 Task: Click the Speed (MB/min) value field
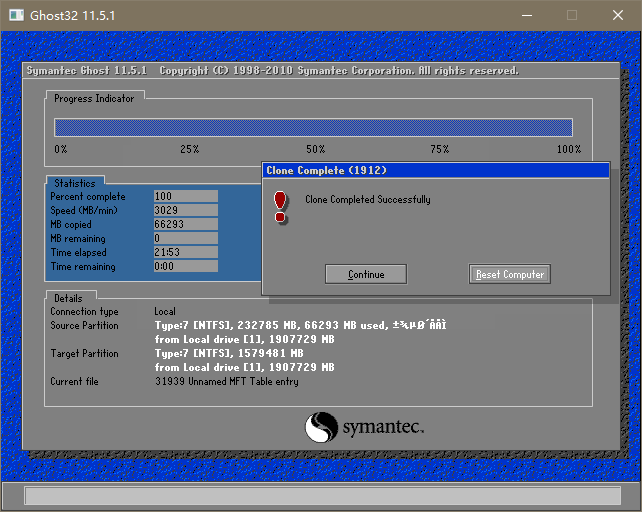coord(185,211)
